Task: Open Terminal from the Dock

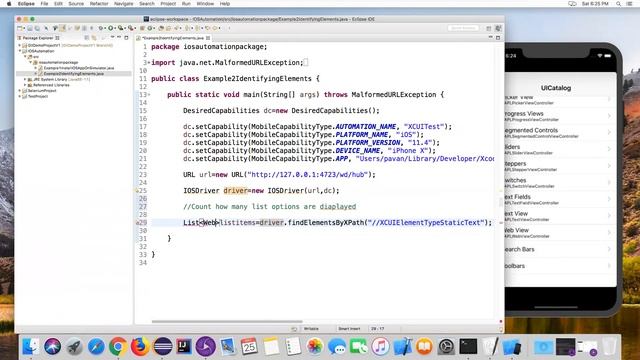Action: pyautogui.click(x=468, y=347)
